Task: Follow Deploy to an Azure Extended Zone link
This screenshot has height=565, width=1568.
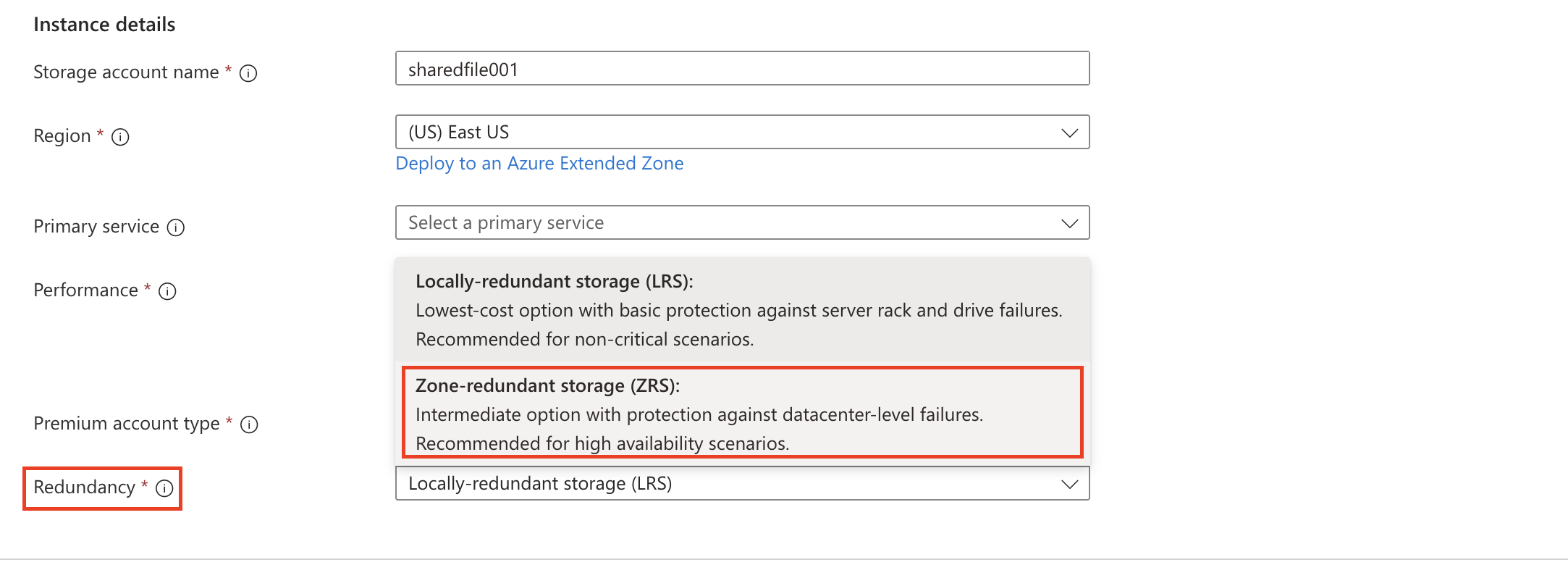Action: 539,163
